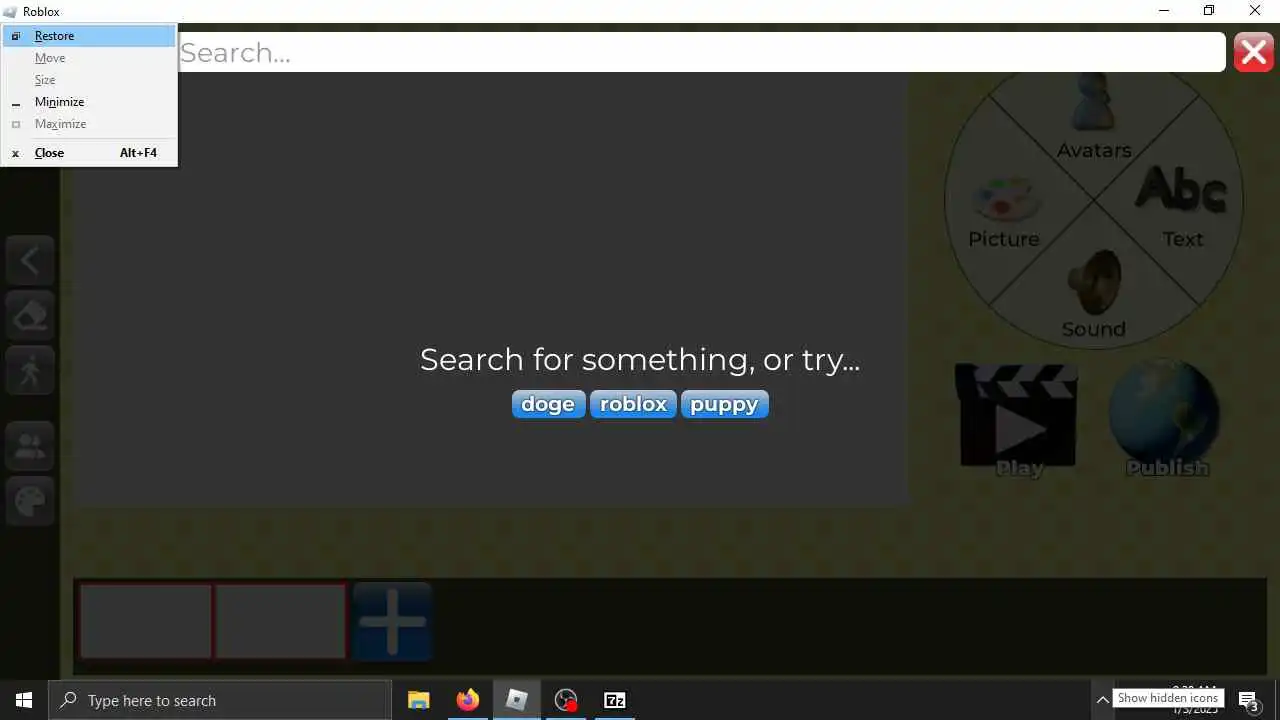
Task: Click the Play clapperboard icon
Action: point(1018,418)
